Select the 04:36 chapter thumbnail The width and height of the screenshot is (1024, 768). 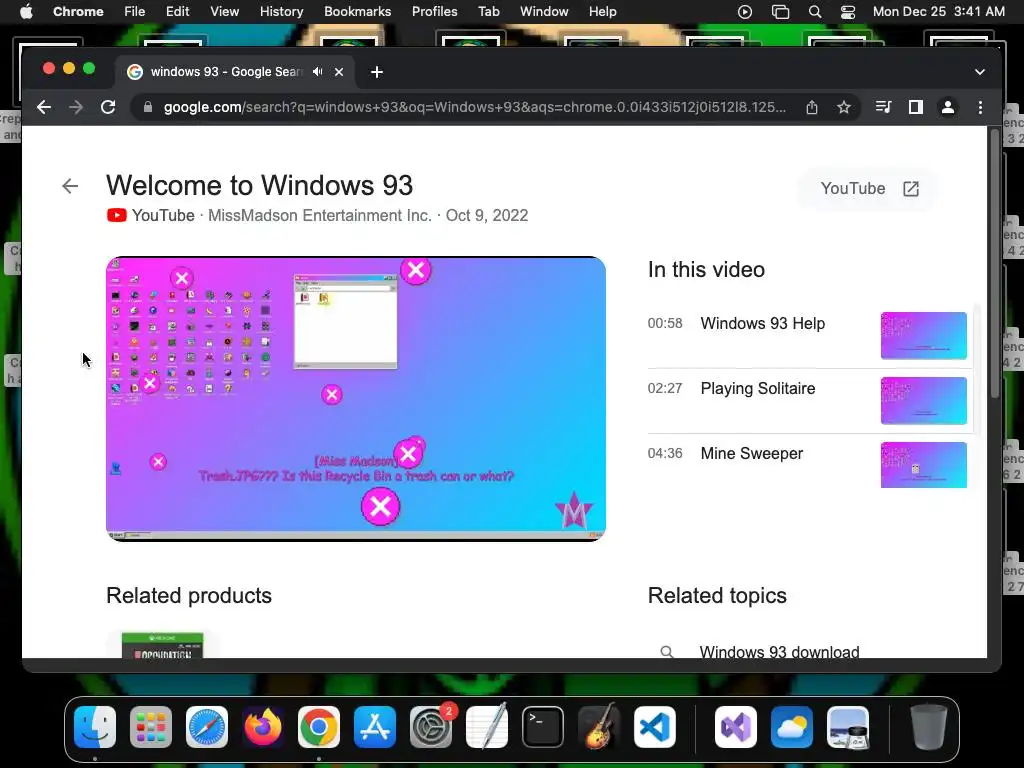[923, 465]
